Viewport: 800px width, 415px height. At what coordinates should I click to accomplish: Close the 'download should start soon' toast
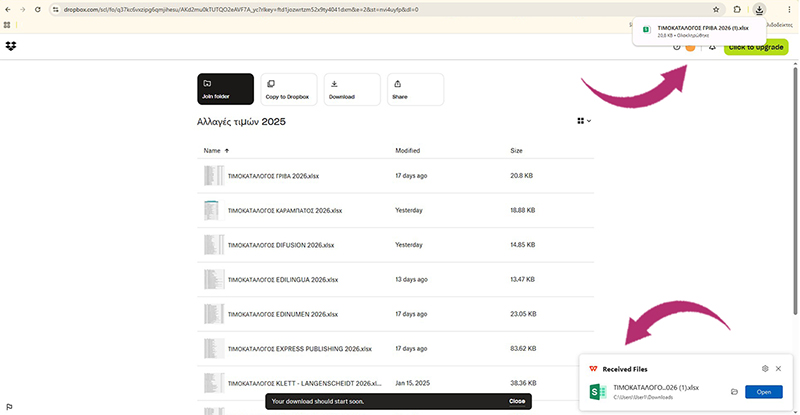point(516,400)
